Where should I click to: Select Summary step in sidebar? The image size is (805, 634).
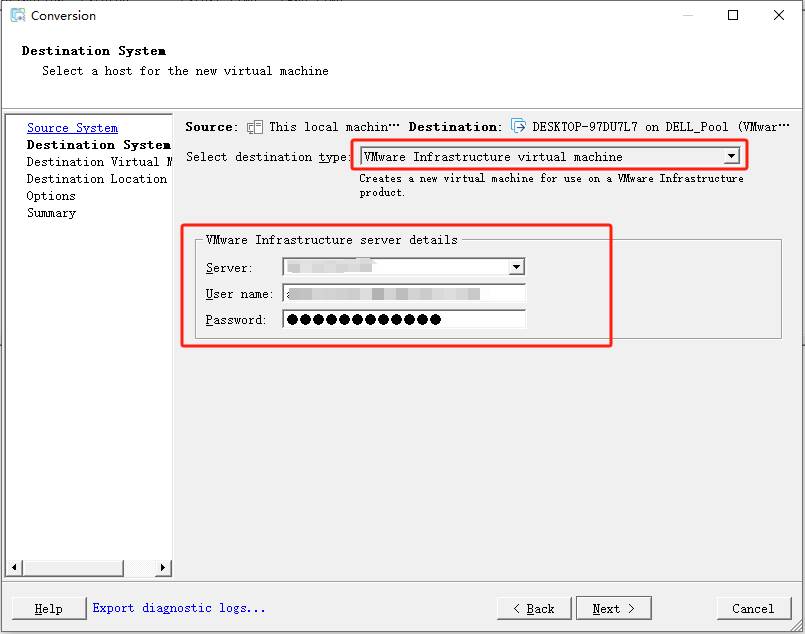51,213
